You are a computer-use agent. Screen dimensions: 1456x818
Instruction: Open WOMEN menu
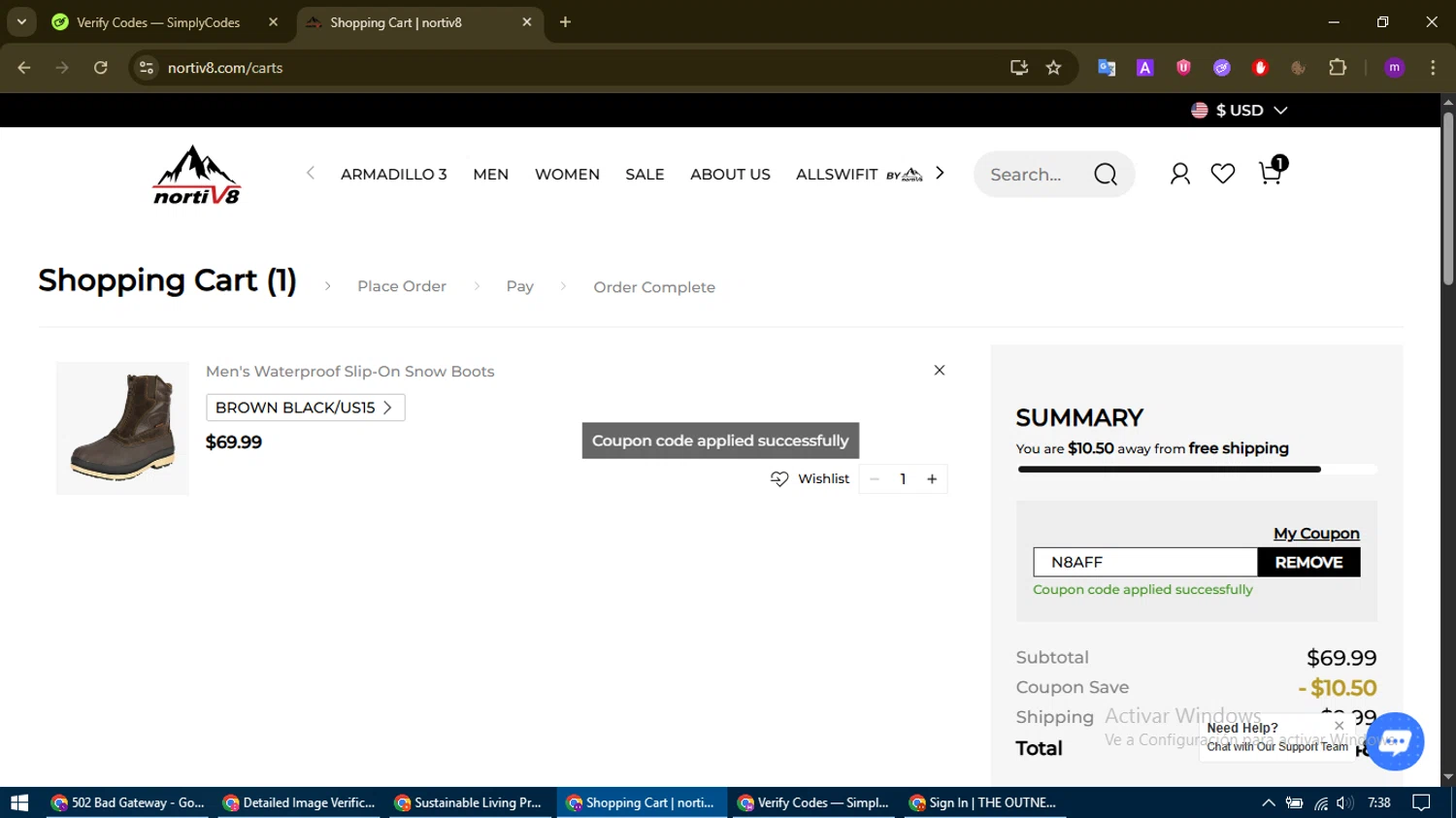(567, 175)
